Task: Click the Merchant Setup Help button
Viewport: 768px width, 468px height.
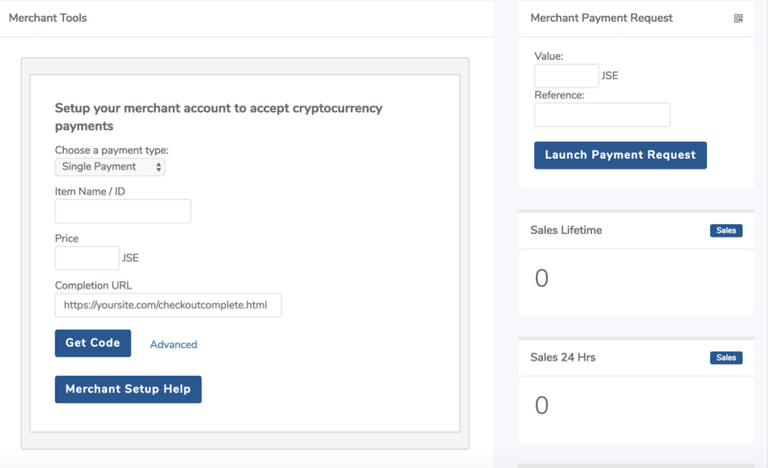Action: coord(128,389)
